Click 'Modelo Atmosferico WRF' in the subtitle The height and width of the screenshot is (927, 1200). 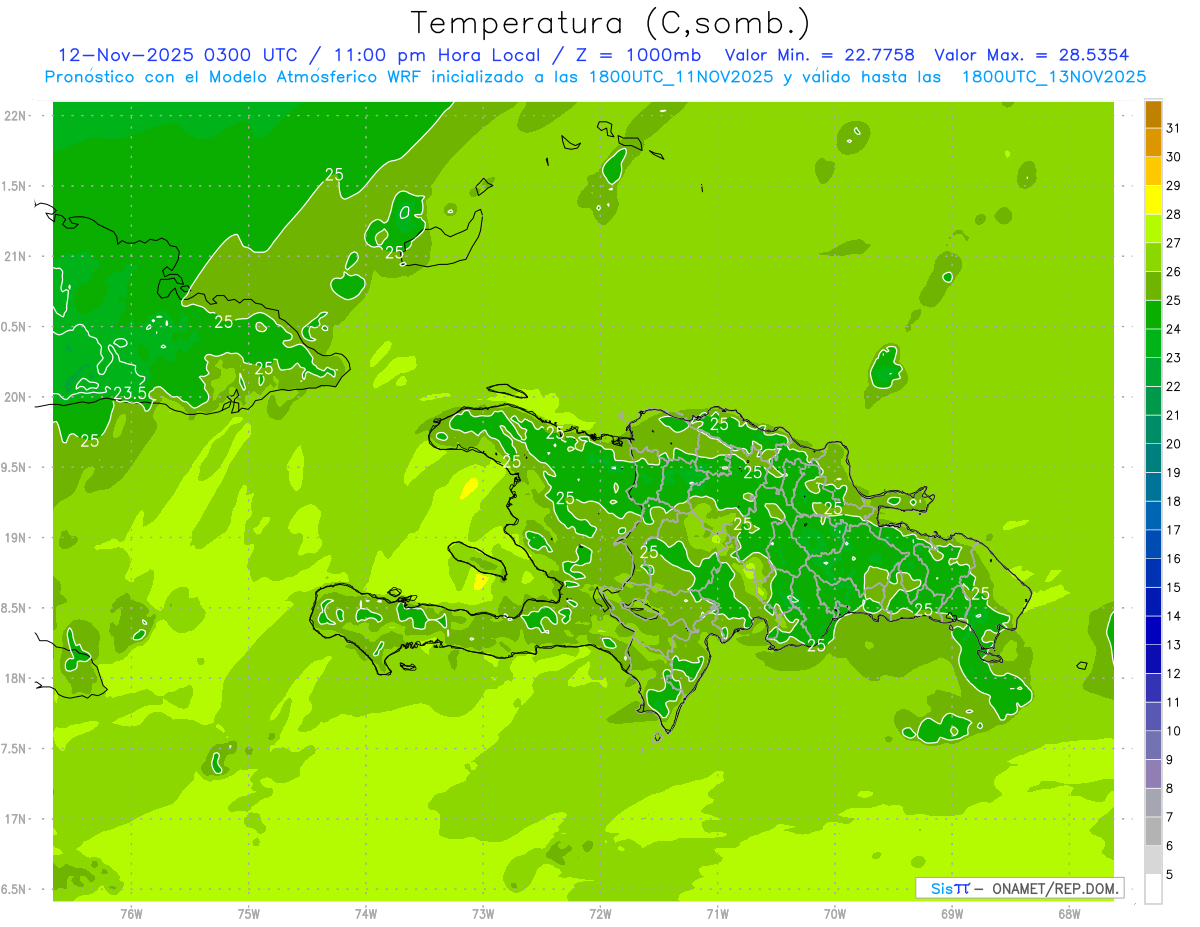point(325,76)
